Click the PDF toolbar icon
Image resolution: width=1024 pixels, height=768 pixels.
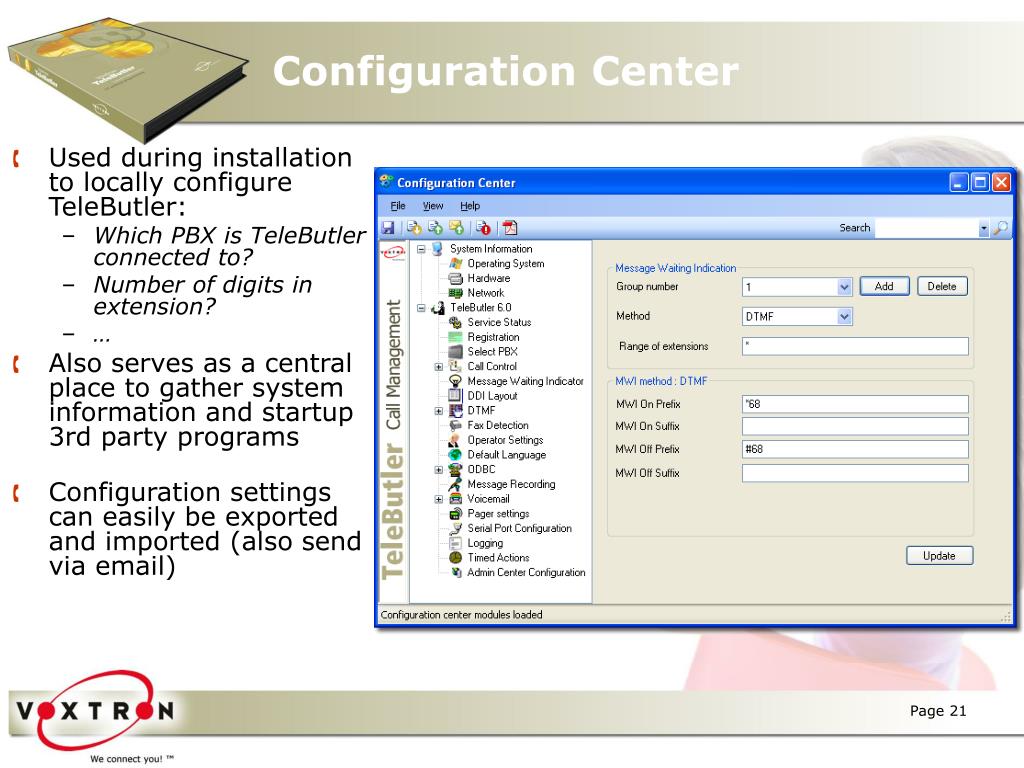pyautogui.click(x=510, y=228)
